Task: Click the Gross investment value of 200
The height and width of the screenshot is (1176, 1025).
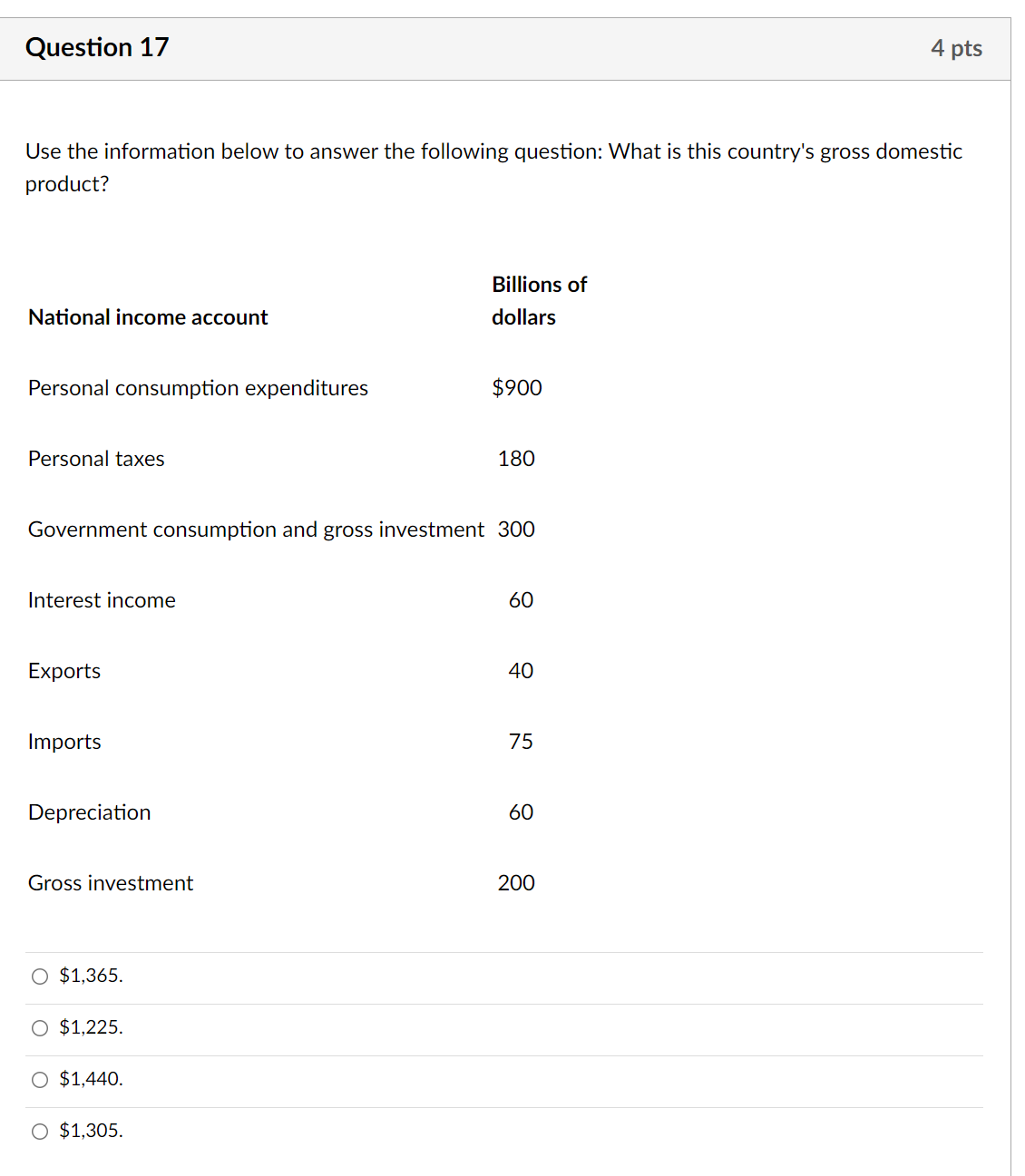Action: pos(516,883)
